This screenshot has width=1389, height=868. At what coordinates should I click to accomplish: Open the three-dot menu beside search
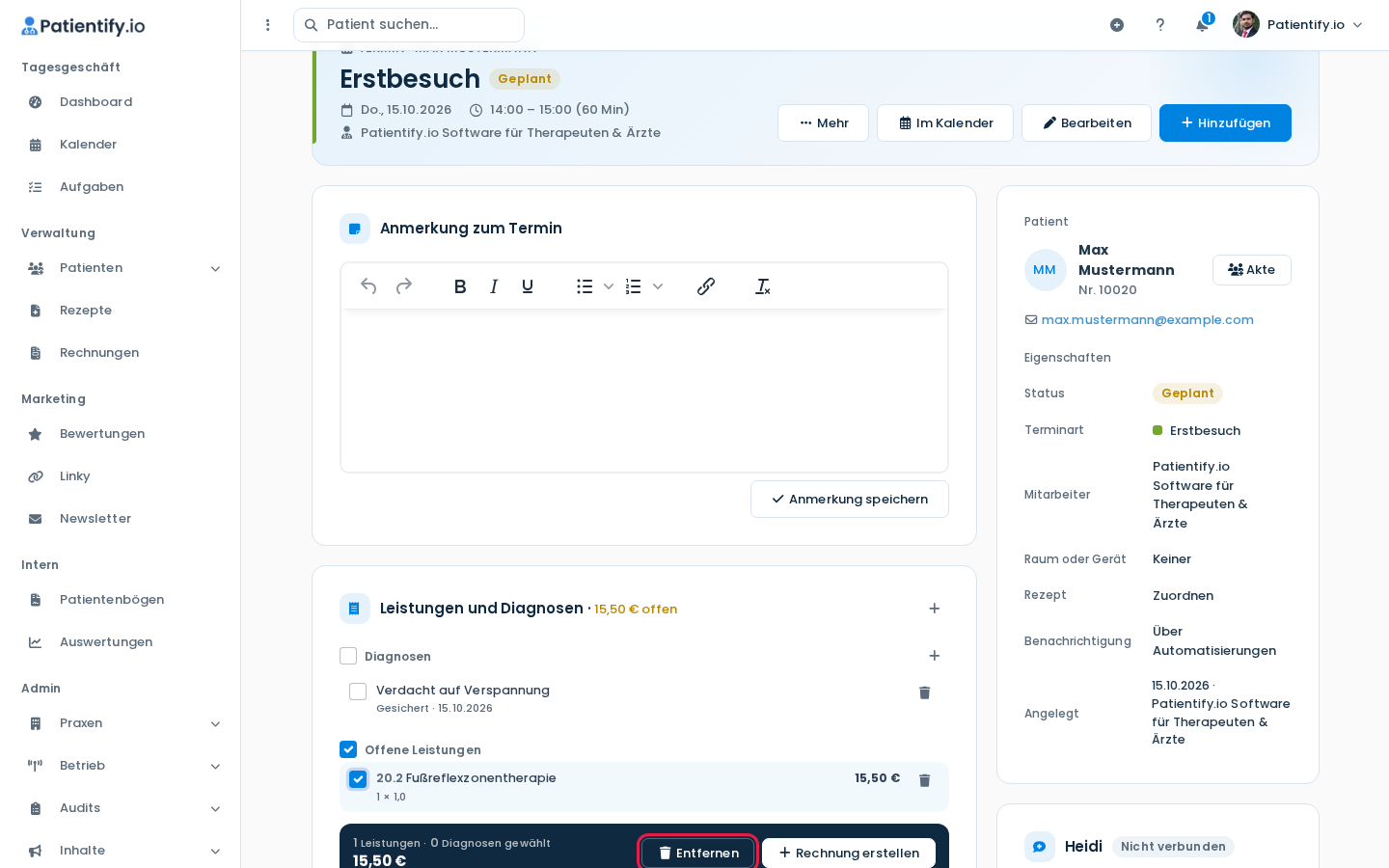(x=268, y=25)
